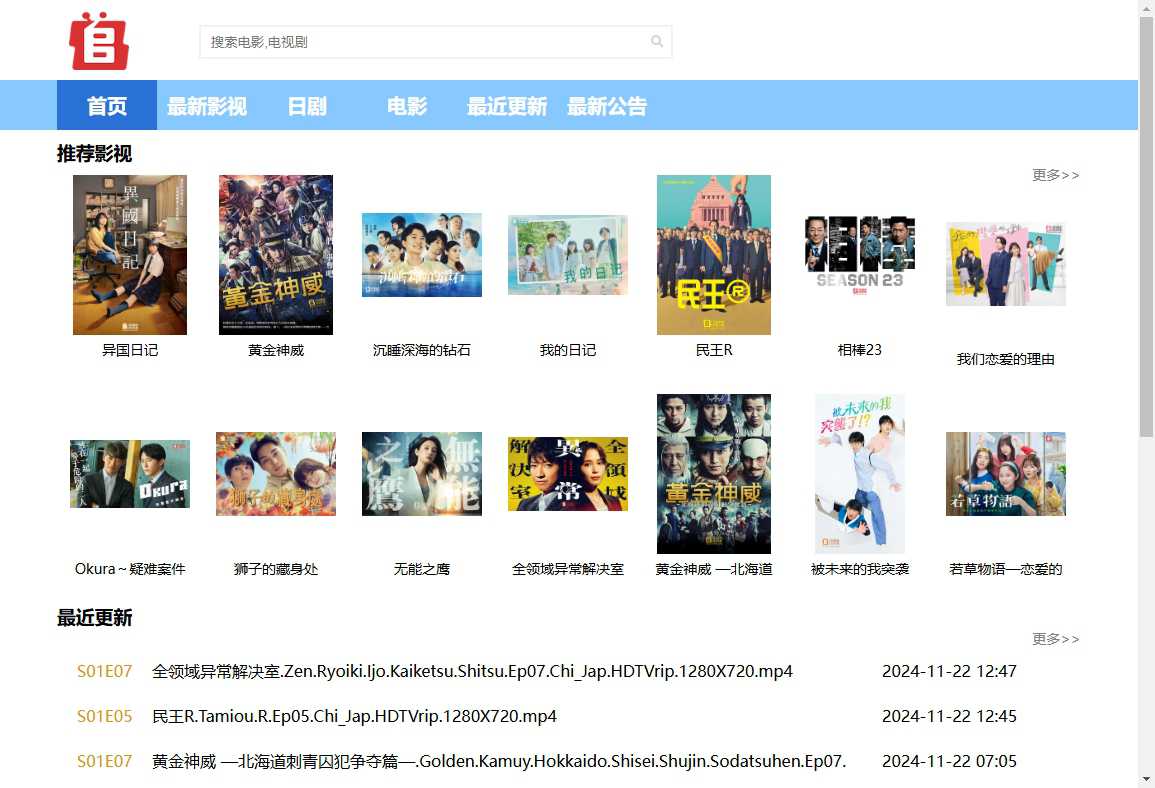Viewport: 1155px width, 788px height.
Task: Click the scrollbar down arrow
Action: [x=1146, y=779]
